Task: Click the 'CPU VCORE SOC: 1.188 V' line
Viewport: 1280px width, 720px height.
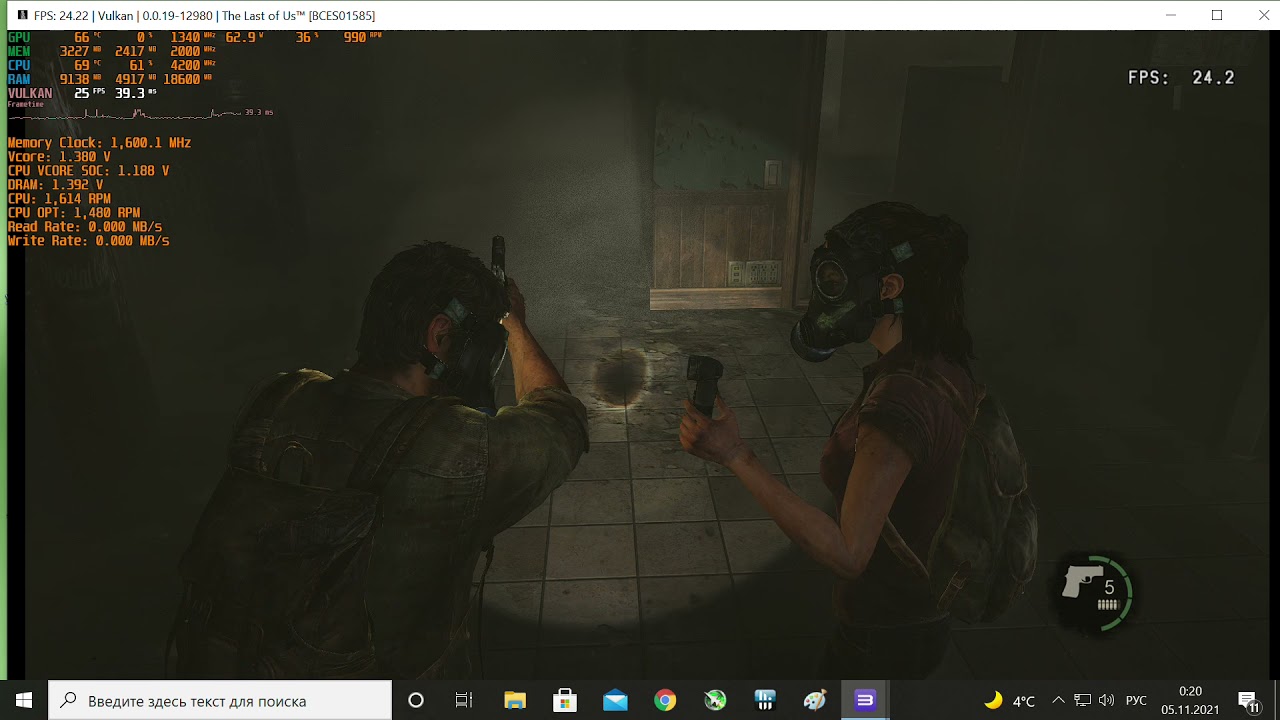Action: [x=88, y=171]
